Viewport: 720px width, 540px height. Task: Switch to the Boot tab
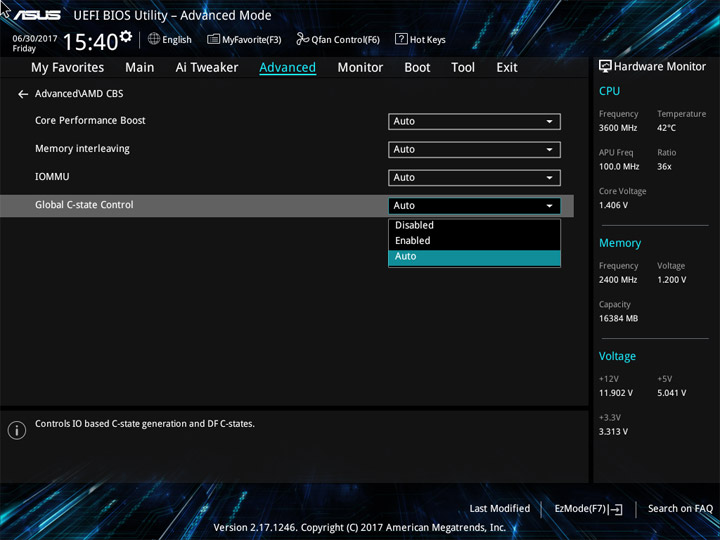[x=417, y=68]
